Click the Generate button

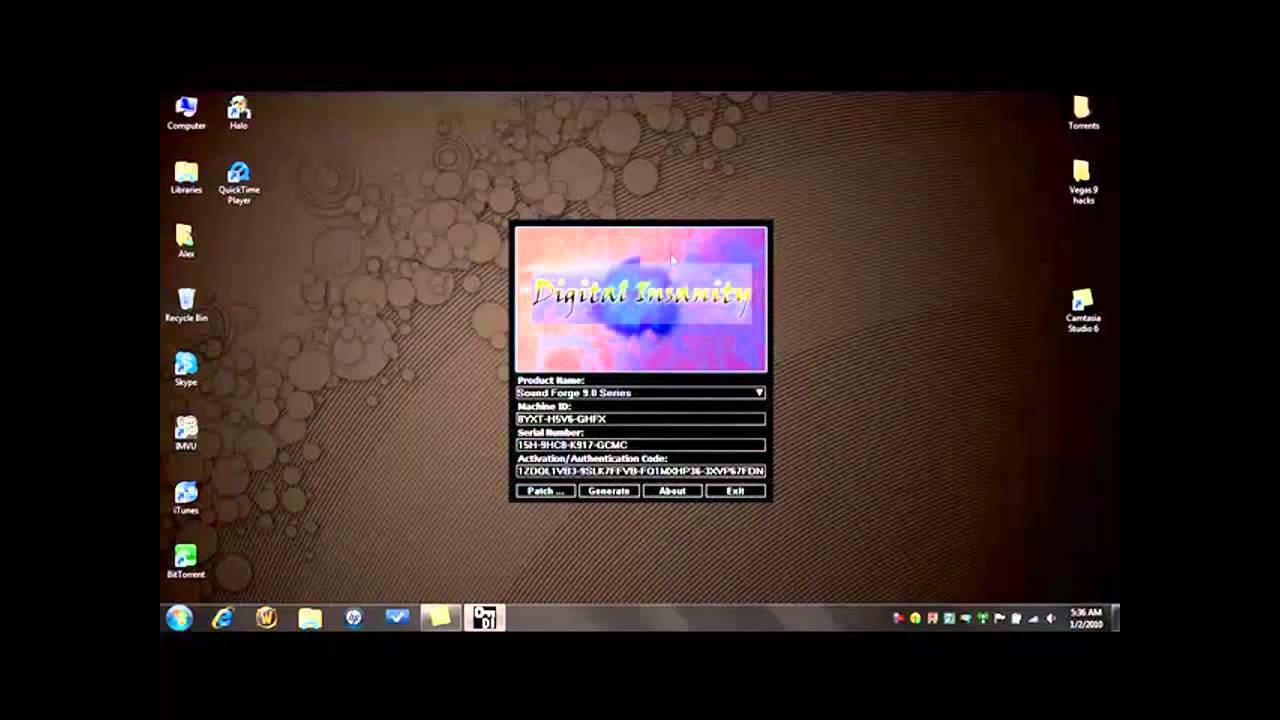(x=608, y=491)
